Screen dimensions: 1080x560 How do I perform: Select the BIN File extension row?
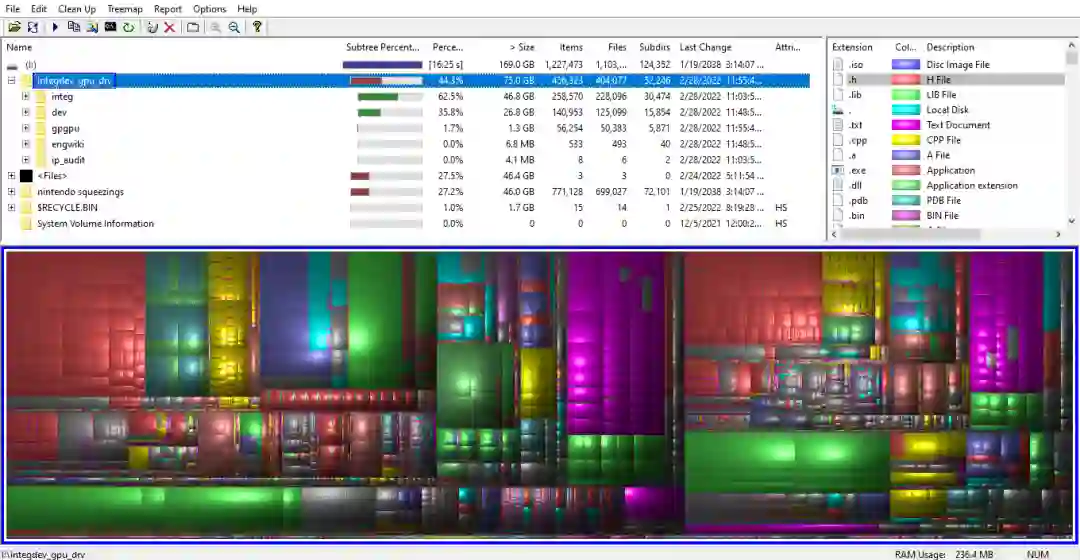948,216
